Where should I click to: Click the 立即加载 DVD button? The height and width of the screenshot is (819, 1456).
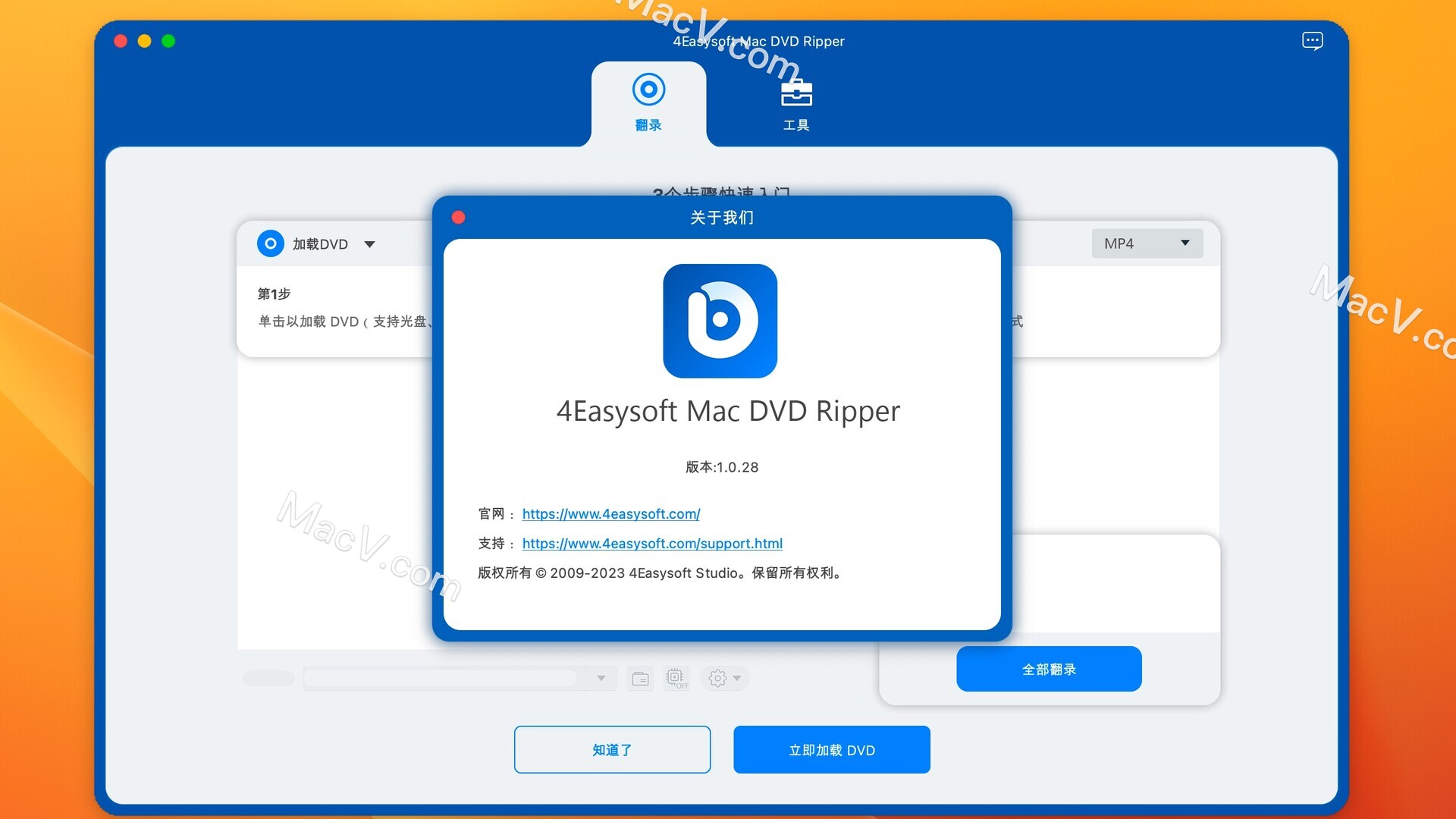831,749
